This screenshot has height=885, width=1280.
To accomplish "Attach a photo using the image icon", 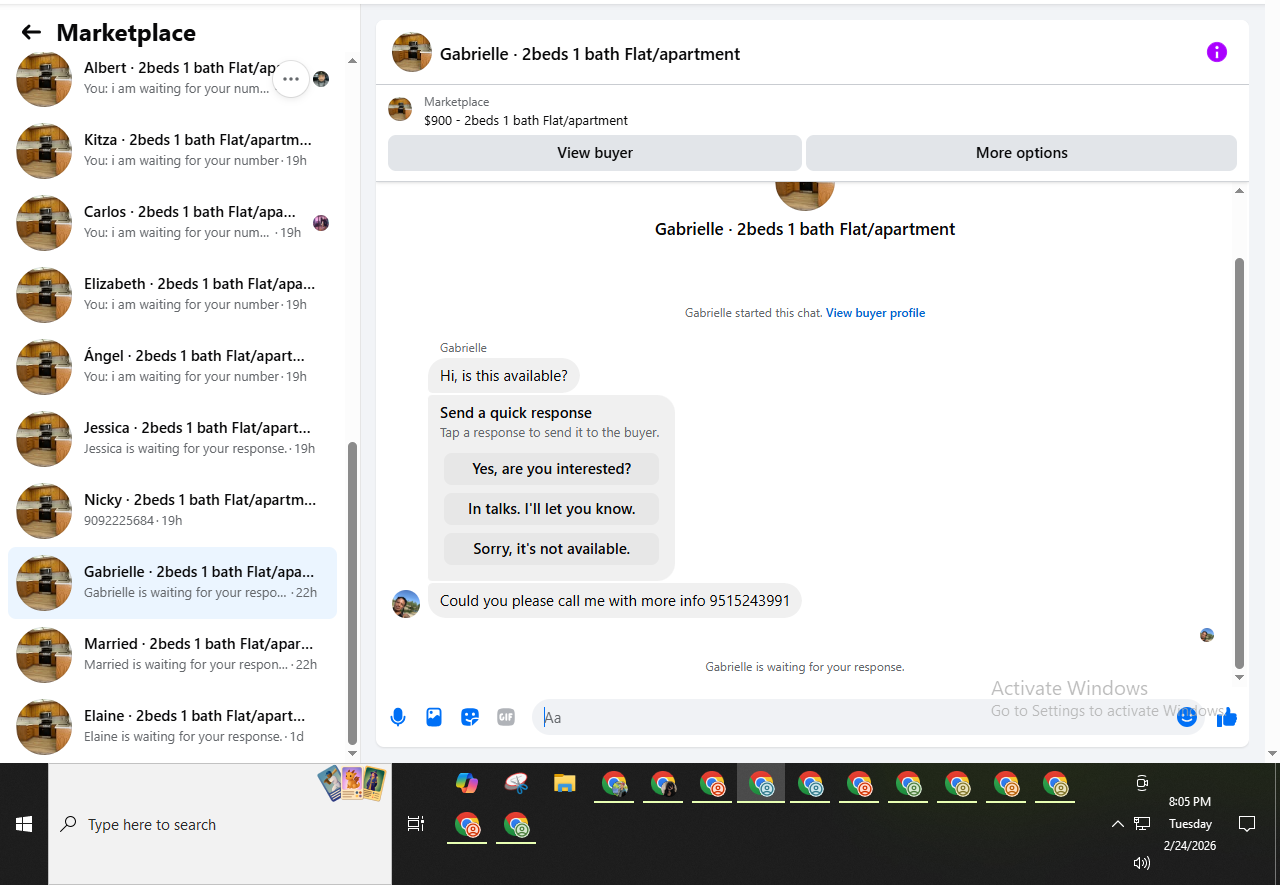I will tap(434, 717).
